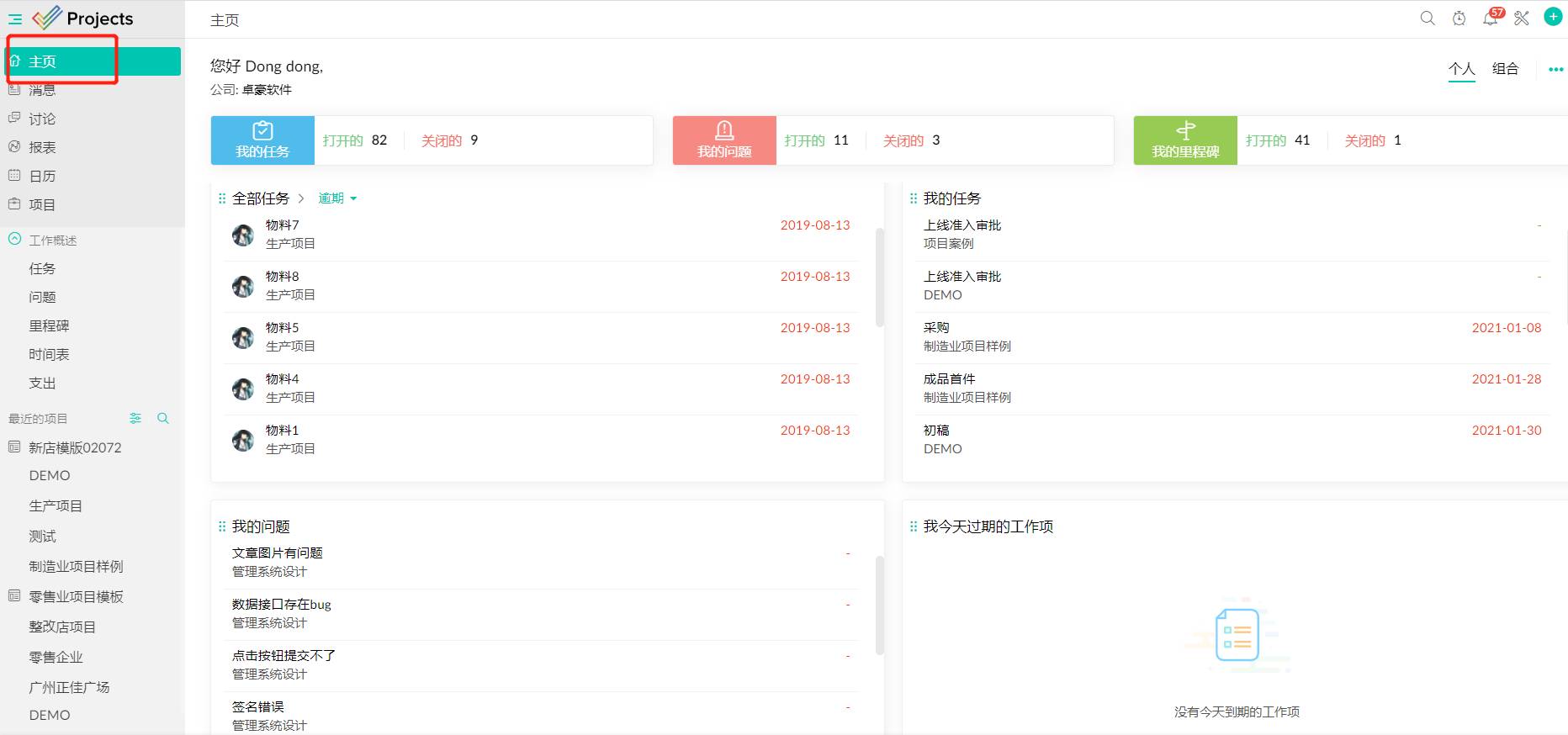Open the 生产项目 recent project
Screen dimensions: 1568x735
click(56, 505)
